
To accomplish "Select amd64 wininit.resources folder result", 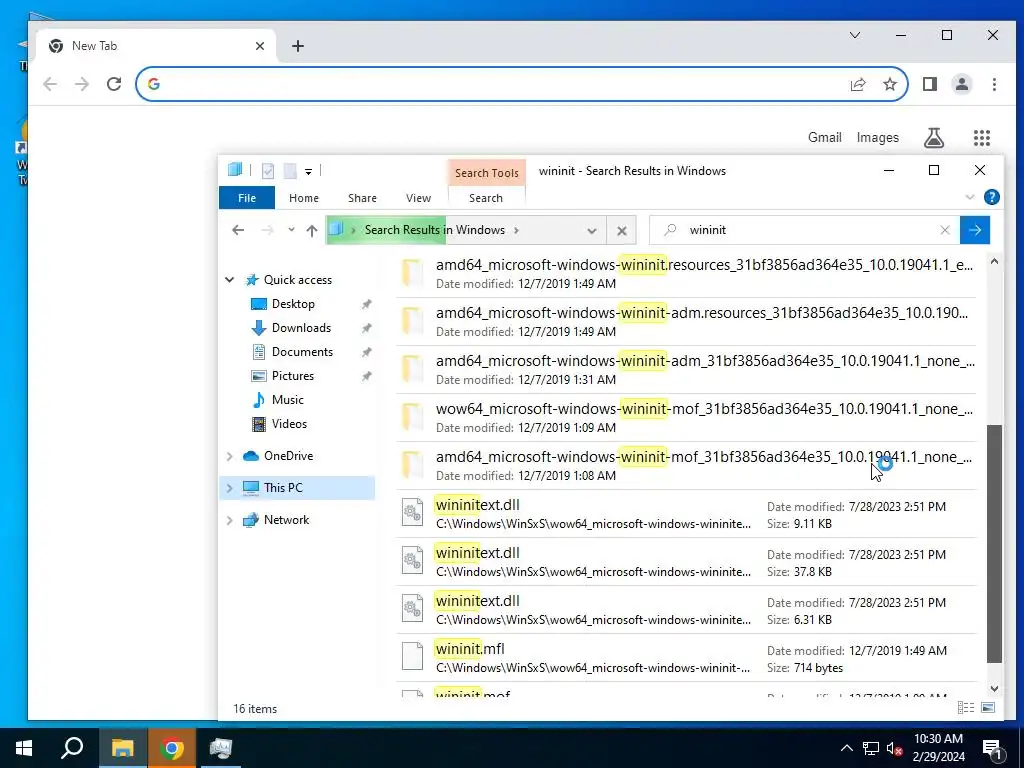I will pos(686,274).
